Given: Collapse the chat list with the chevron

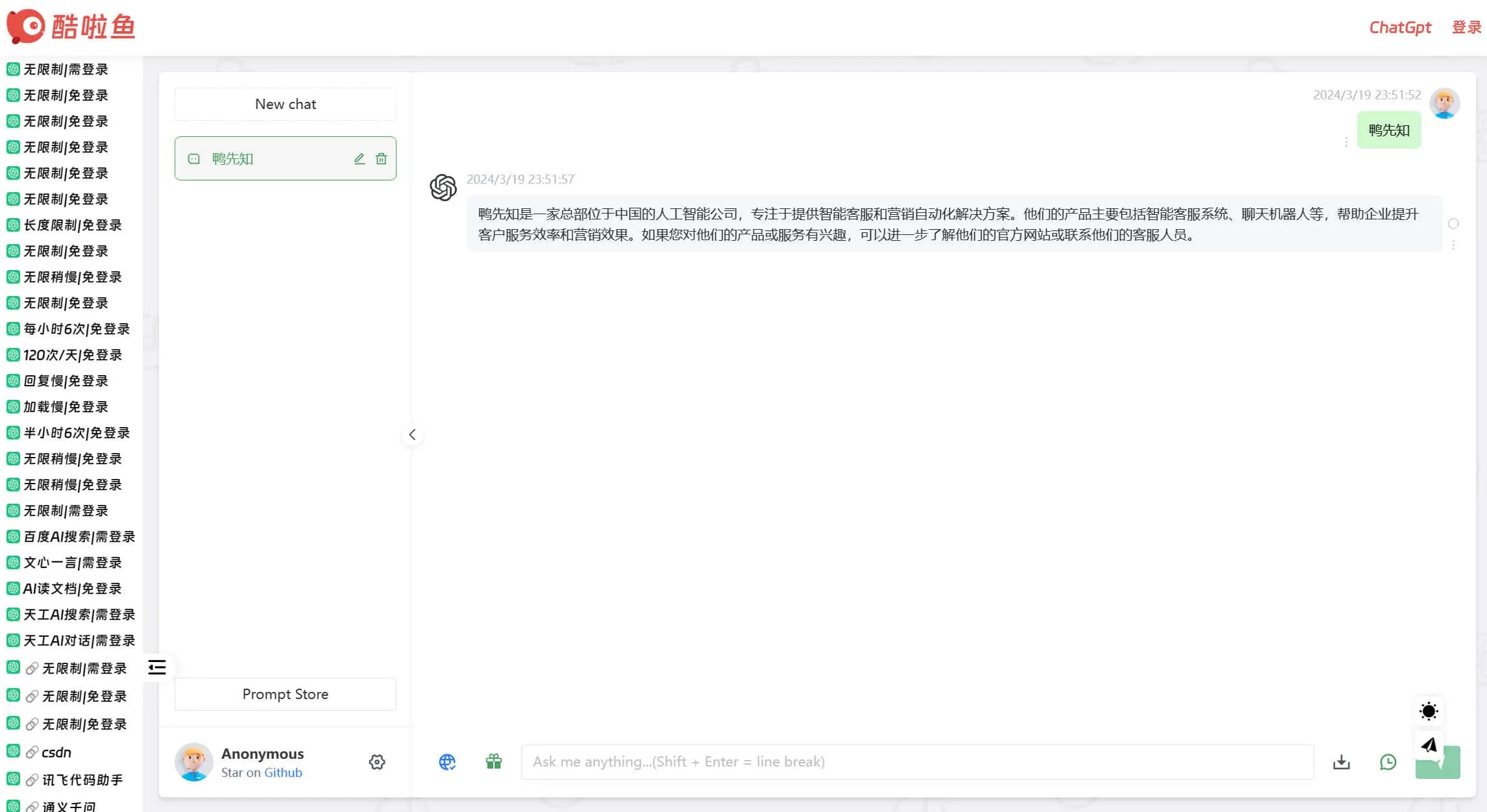Looking at the screenshot, I should tap(412, 434).
